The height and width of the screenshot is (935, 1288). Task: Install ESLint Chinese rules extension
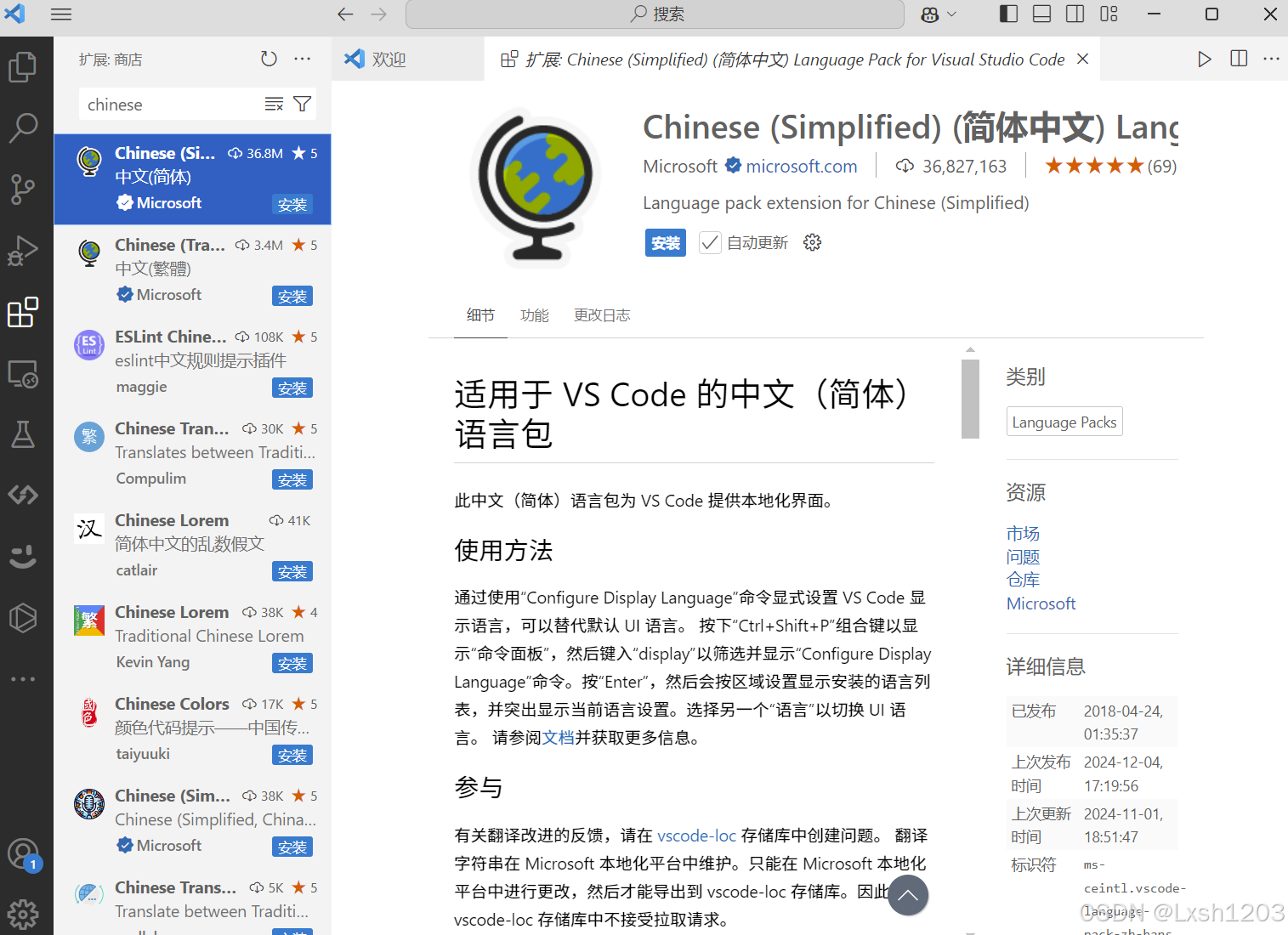tap(292, 388)
